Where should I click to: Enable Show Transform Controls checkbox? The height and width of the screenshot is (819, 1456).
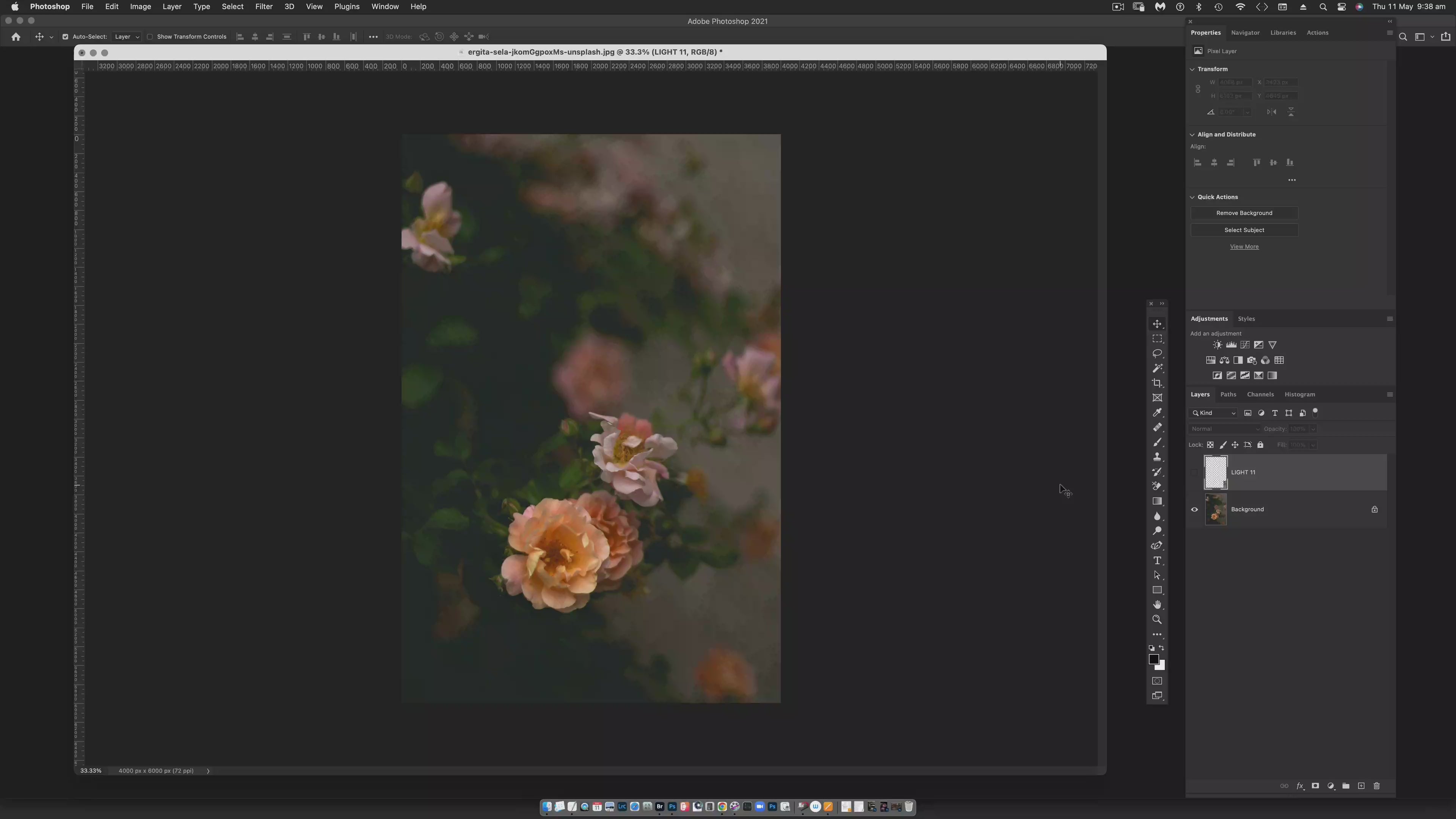tap(150, 37)
